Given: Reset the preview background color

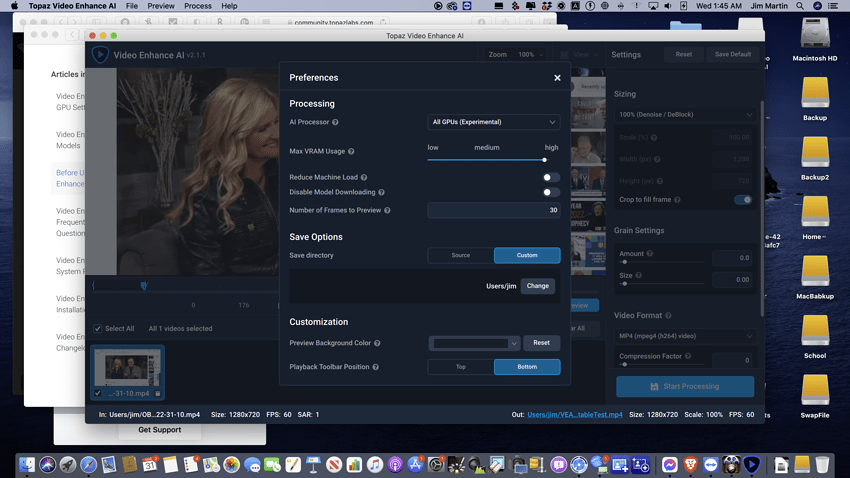Looking at the screenshot, I should pyautogui.click(x=542, y=343).
